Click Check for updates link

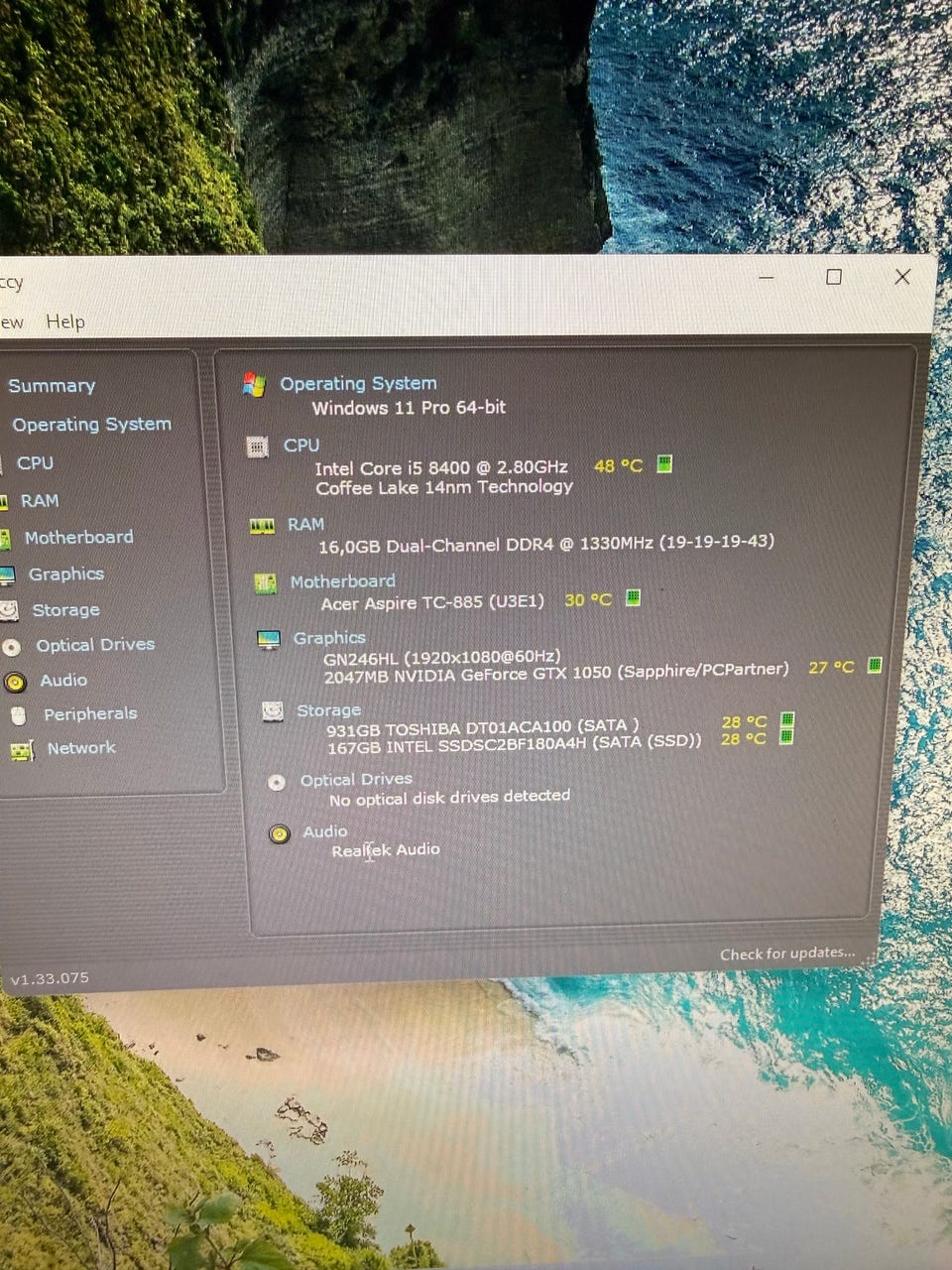(787, 953)
